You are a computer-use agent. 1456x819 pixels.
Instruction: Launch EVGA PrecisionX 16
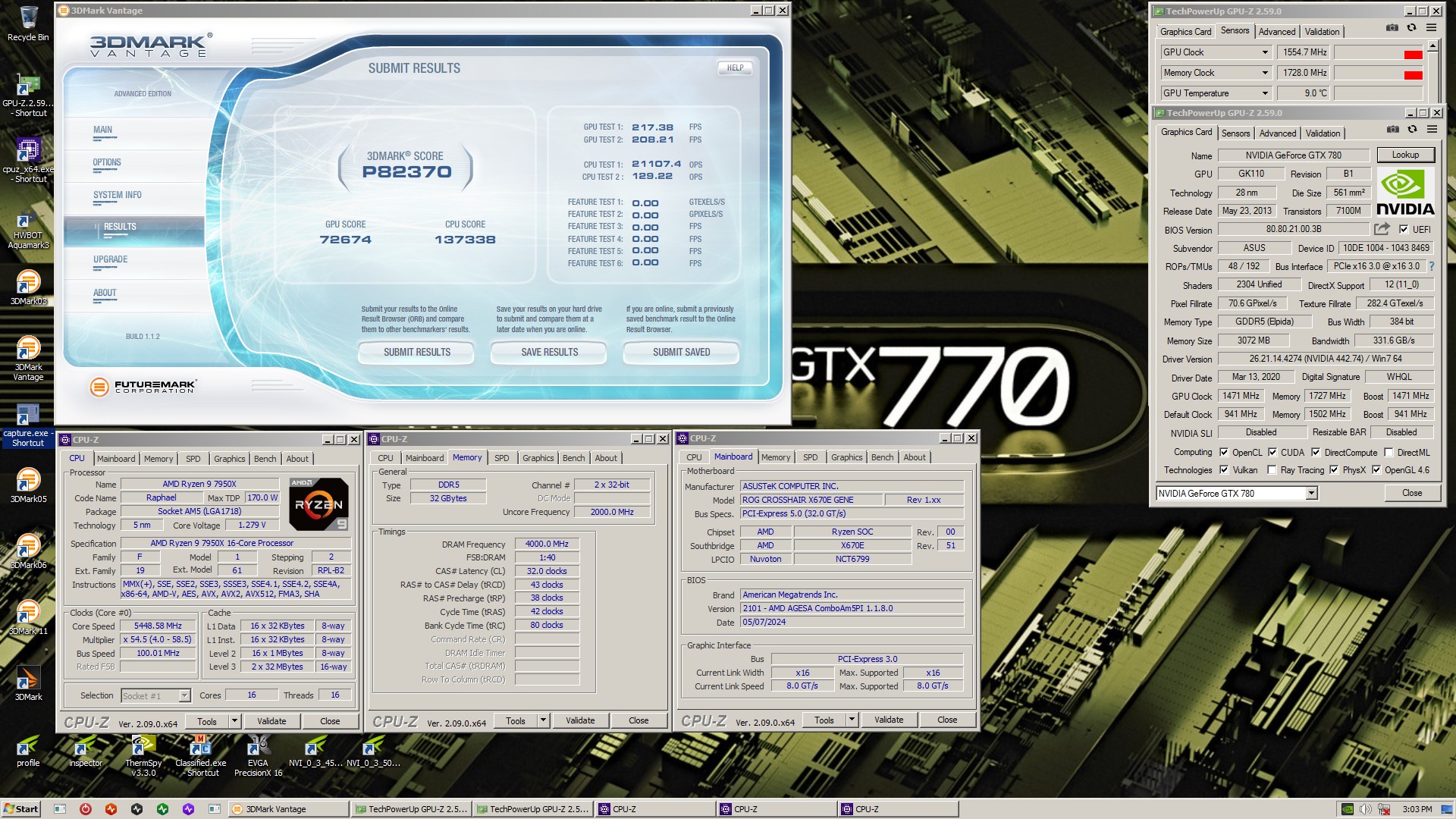[258, 755]
